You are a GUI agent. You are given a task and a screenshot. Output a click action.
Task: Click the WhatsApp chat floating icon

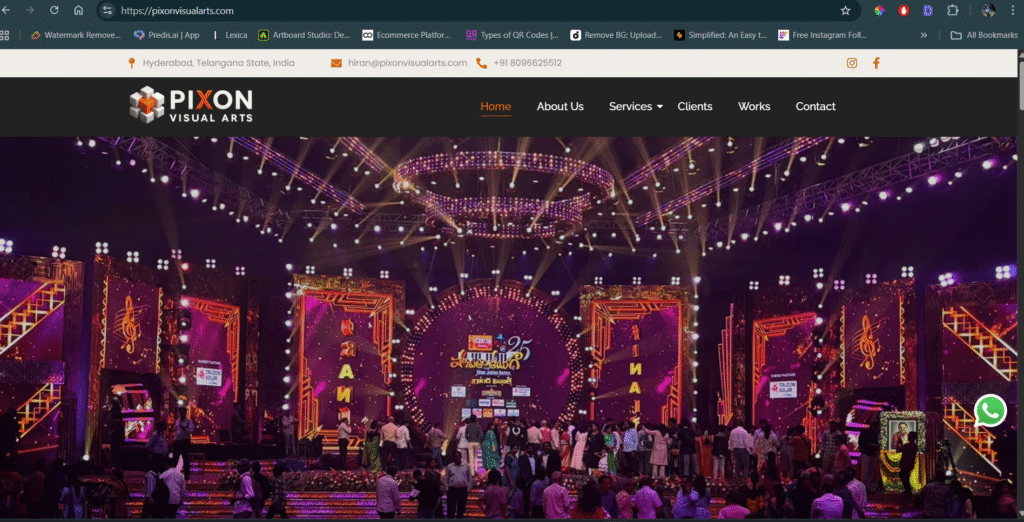point(990,410)
